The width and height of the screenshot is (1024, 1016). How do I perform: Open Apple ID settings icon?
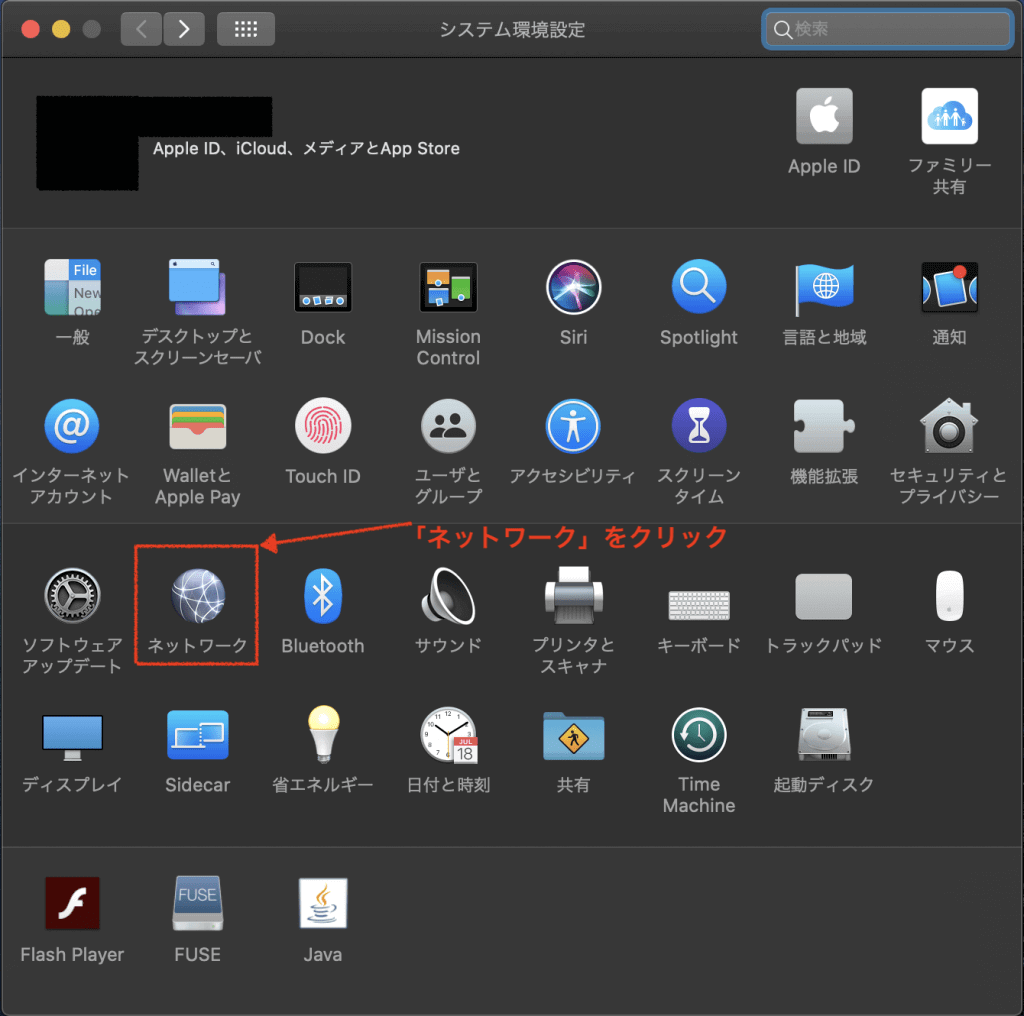tap(824, 116)
